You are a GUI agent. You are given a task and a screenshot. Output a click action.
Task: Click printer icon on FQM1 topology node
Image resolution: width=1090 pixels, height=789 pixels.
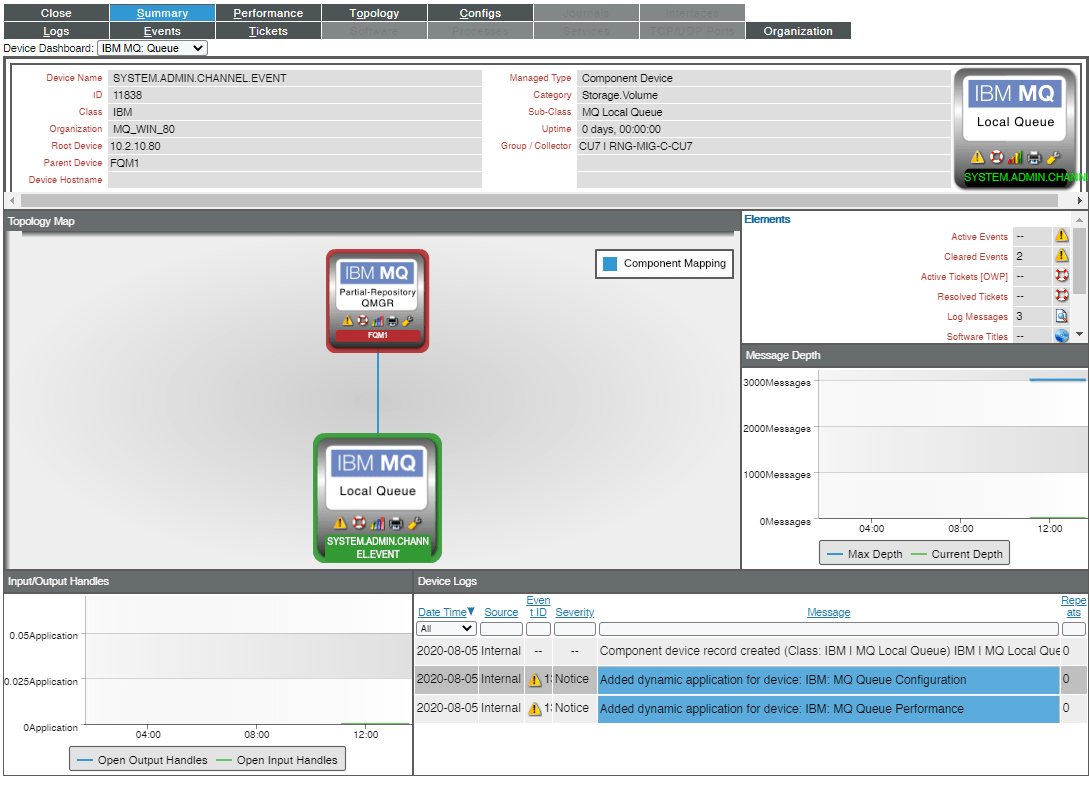tap(393, 320)
